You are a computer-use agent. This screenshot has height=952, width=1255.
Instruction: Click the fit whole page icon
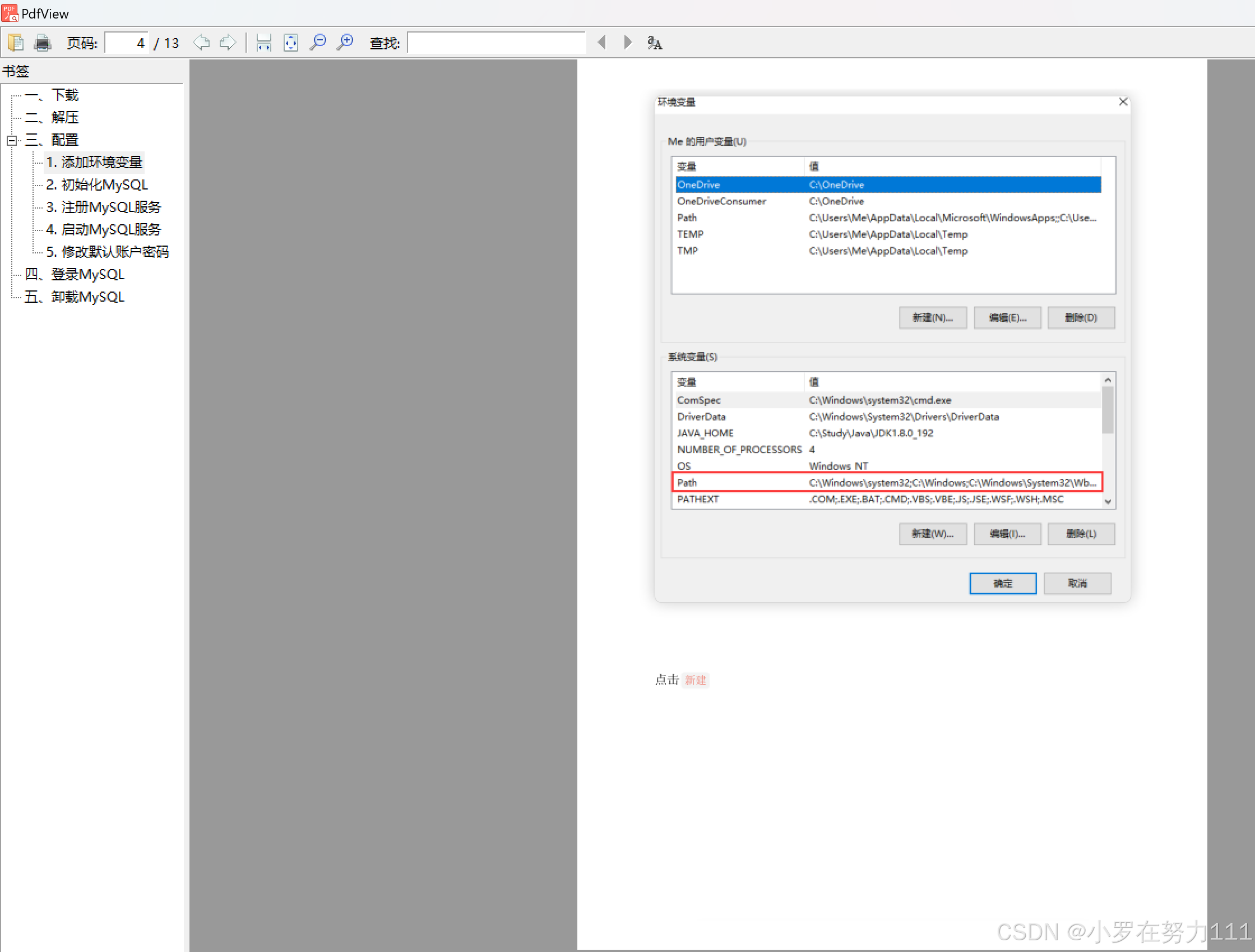pyautogui.click(x=290, y=43)
